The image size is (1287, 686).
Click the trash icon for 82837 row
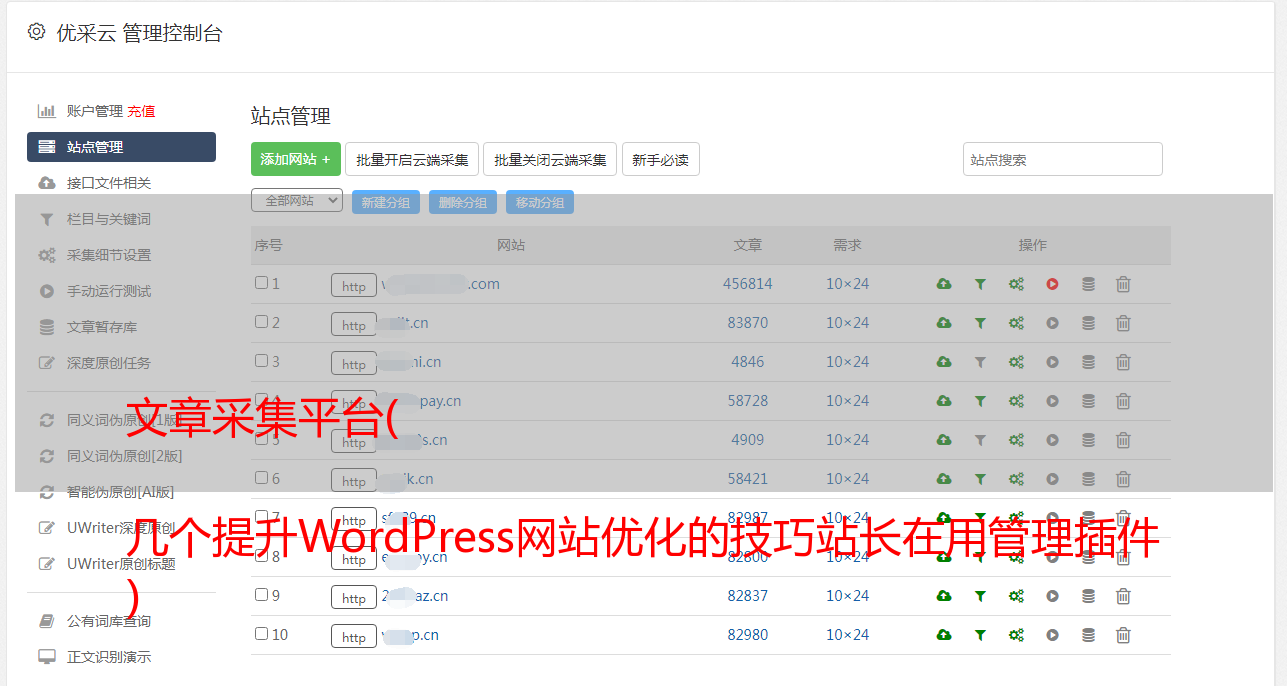point(1123,596)
